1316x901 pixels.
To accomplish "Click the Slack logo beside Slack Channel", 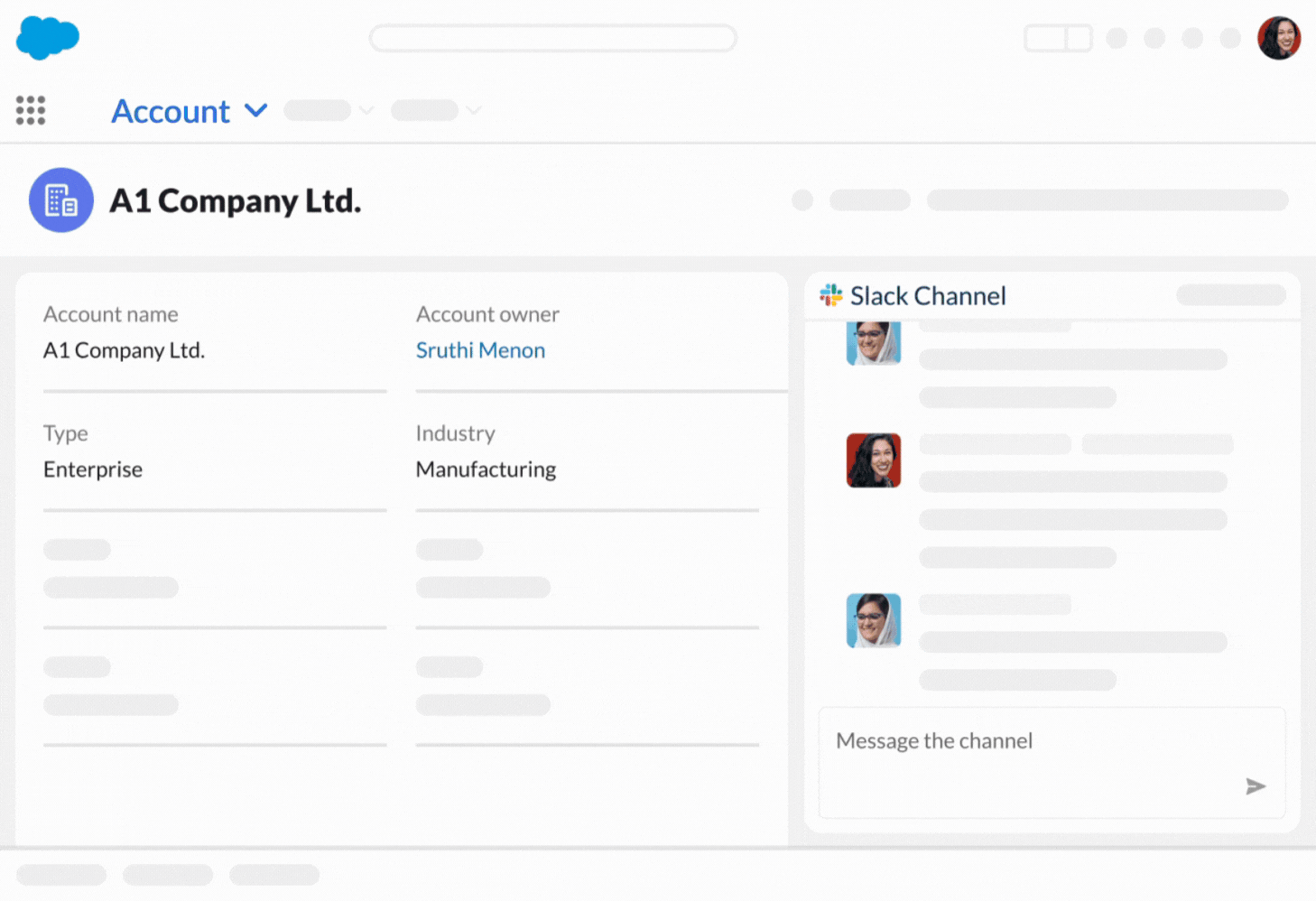I will (x=830, y=294).
